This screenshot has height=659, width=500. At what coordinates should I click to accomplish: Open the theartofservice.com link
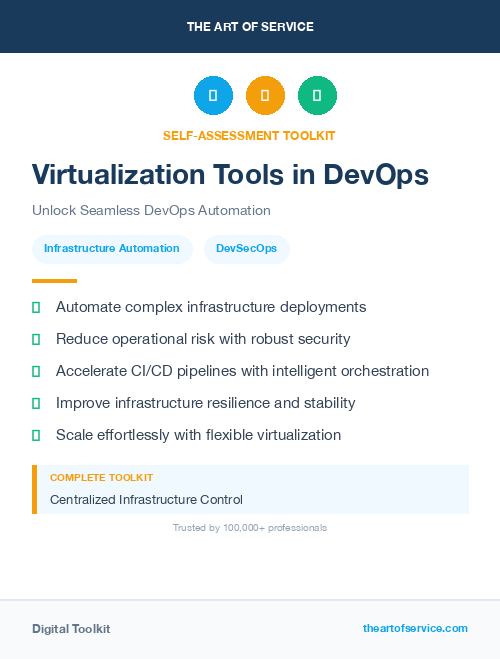(x=415, y=628)
